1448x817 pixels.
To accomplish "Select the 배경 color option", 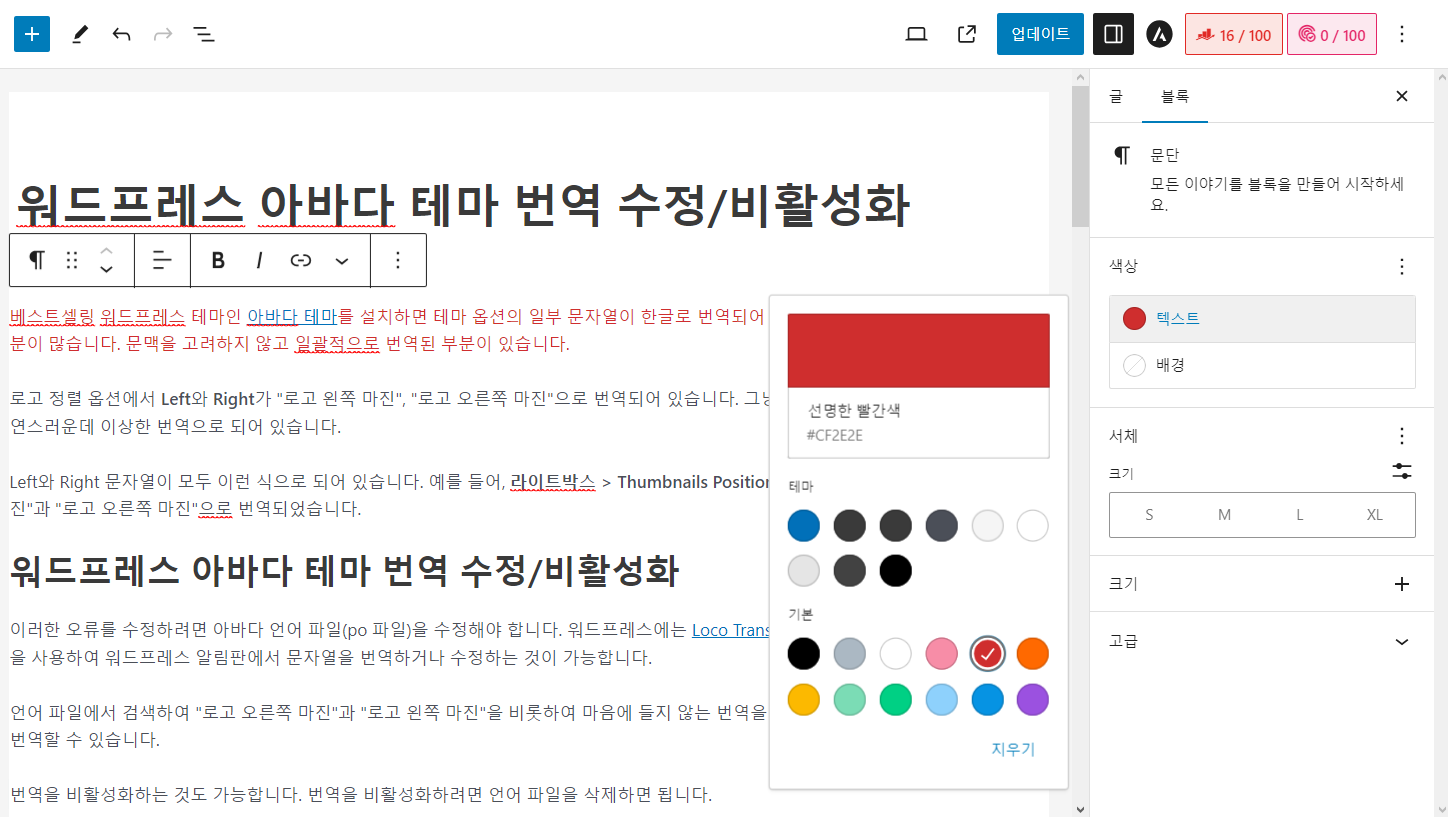I will point(1262,365).
